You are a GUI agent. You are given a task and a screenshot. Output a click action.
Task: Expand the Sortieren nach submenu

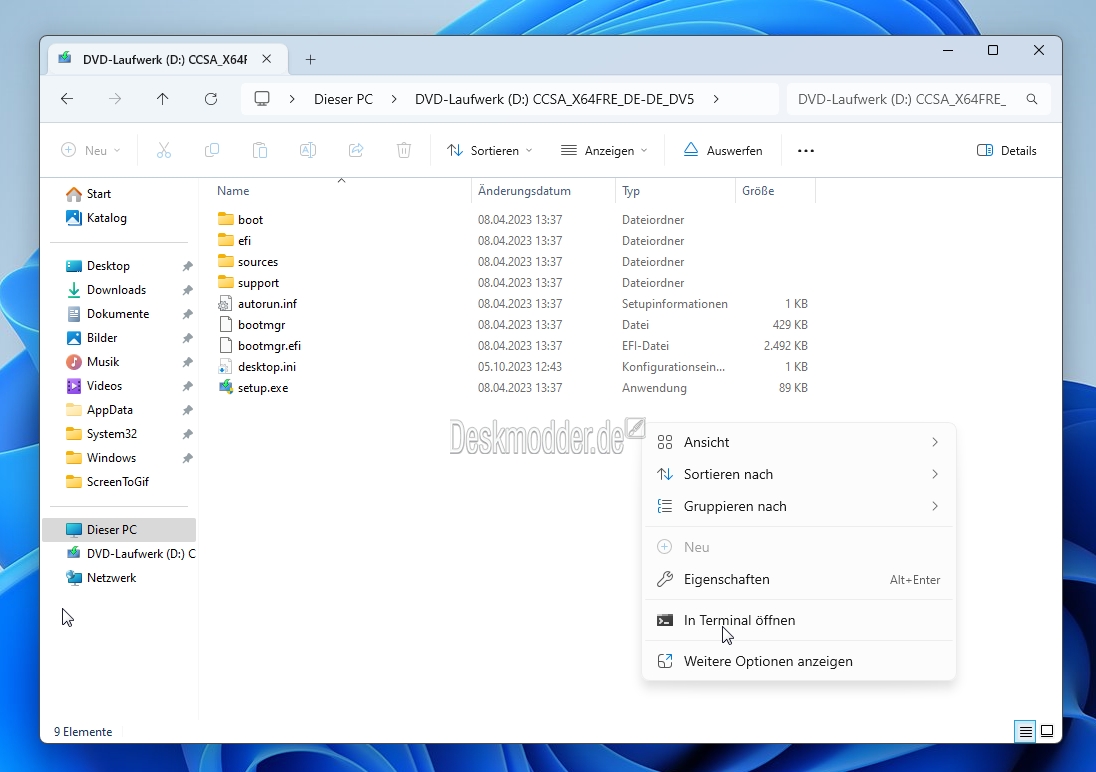pyautogui.click(x=798, y=474)
